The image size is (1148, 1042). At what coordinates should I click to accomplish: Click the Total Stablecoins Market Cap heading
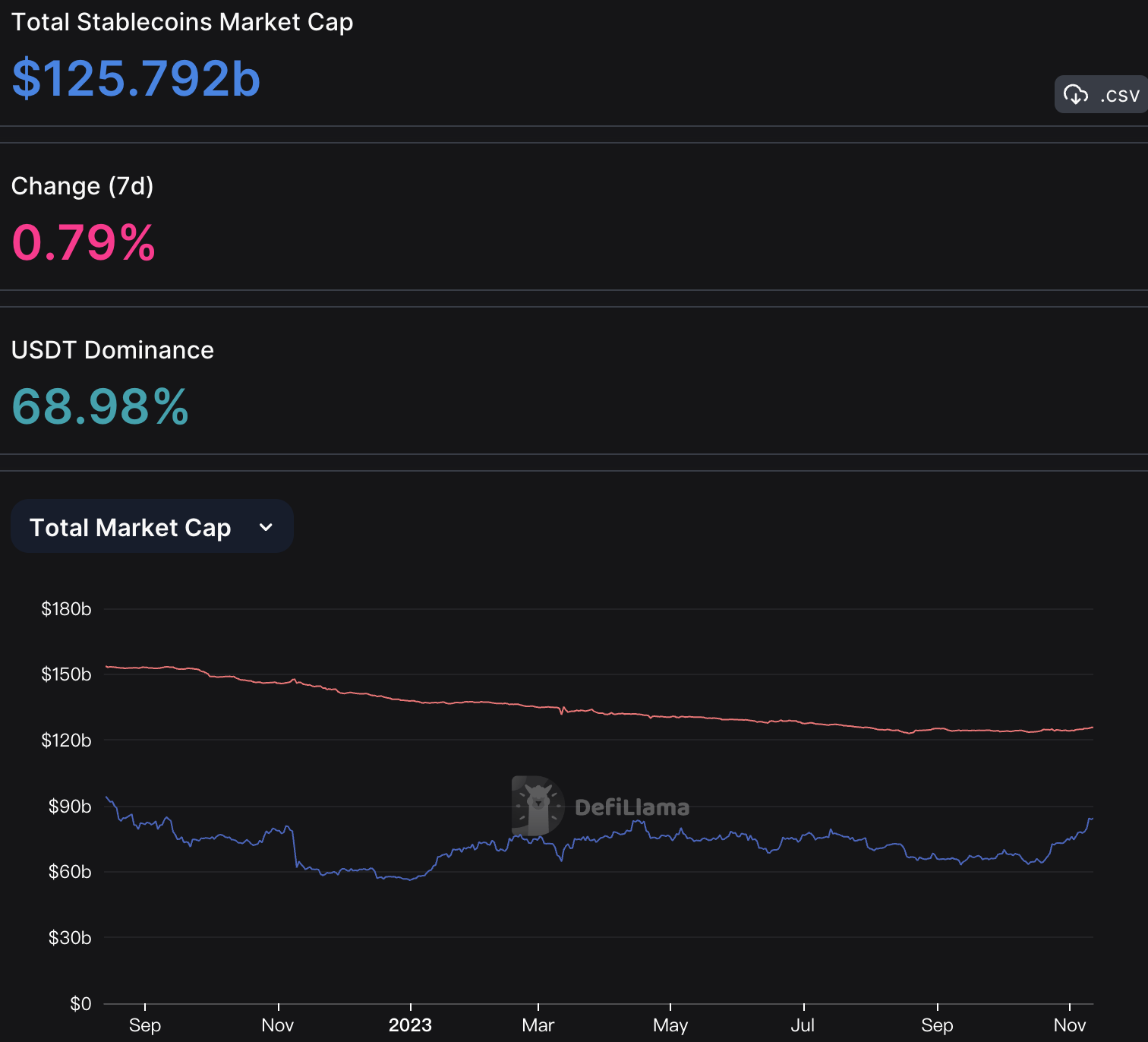point(182,22)
